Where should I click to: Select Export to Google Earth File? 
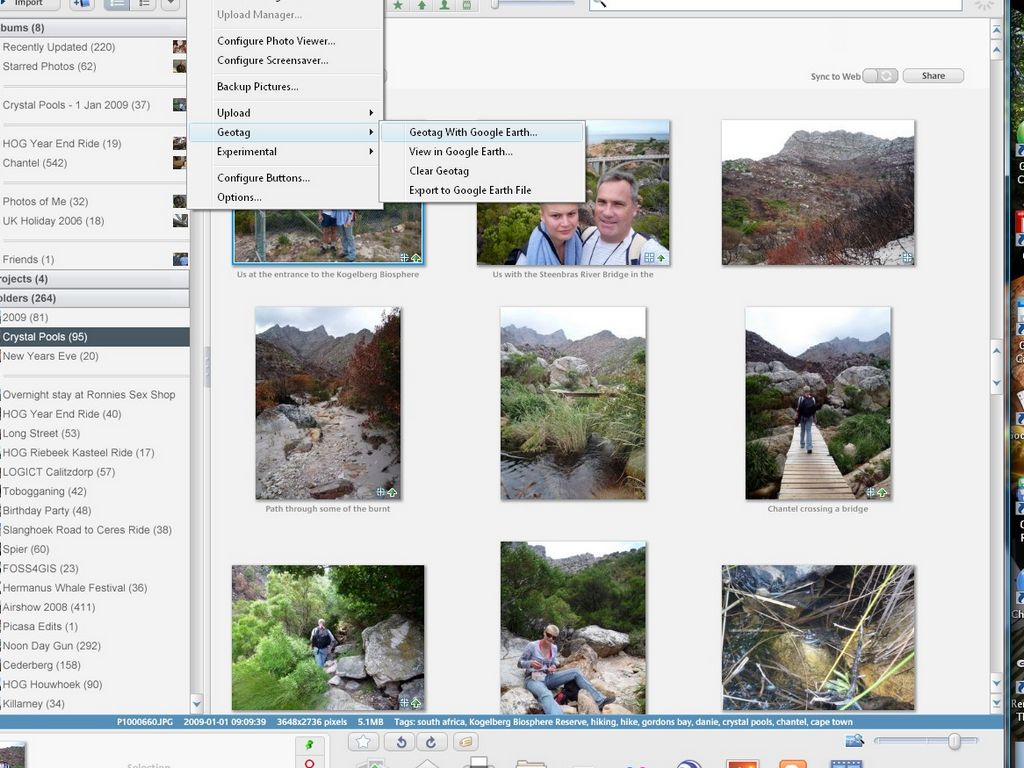[x=470, y=190]
